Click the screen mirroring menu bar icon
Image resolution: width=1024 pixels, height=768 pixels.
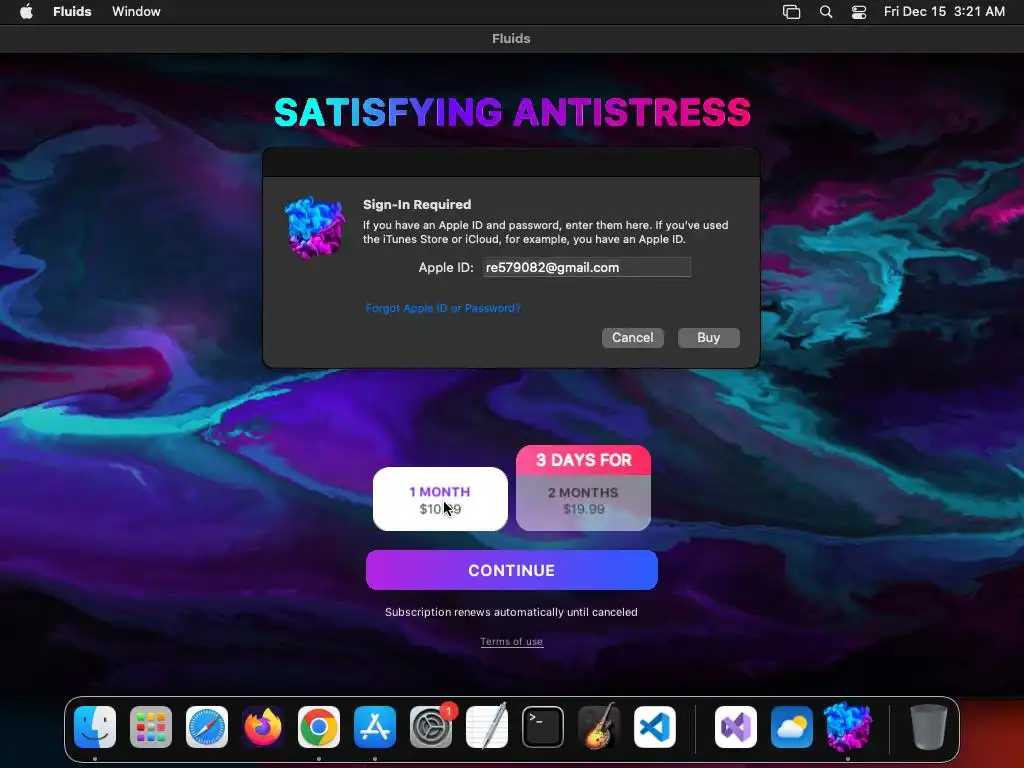click(792, 12)
